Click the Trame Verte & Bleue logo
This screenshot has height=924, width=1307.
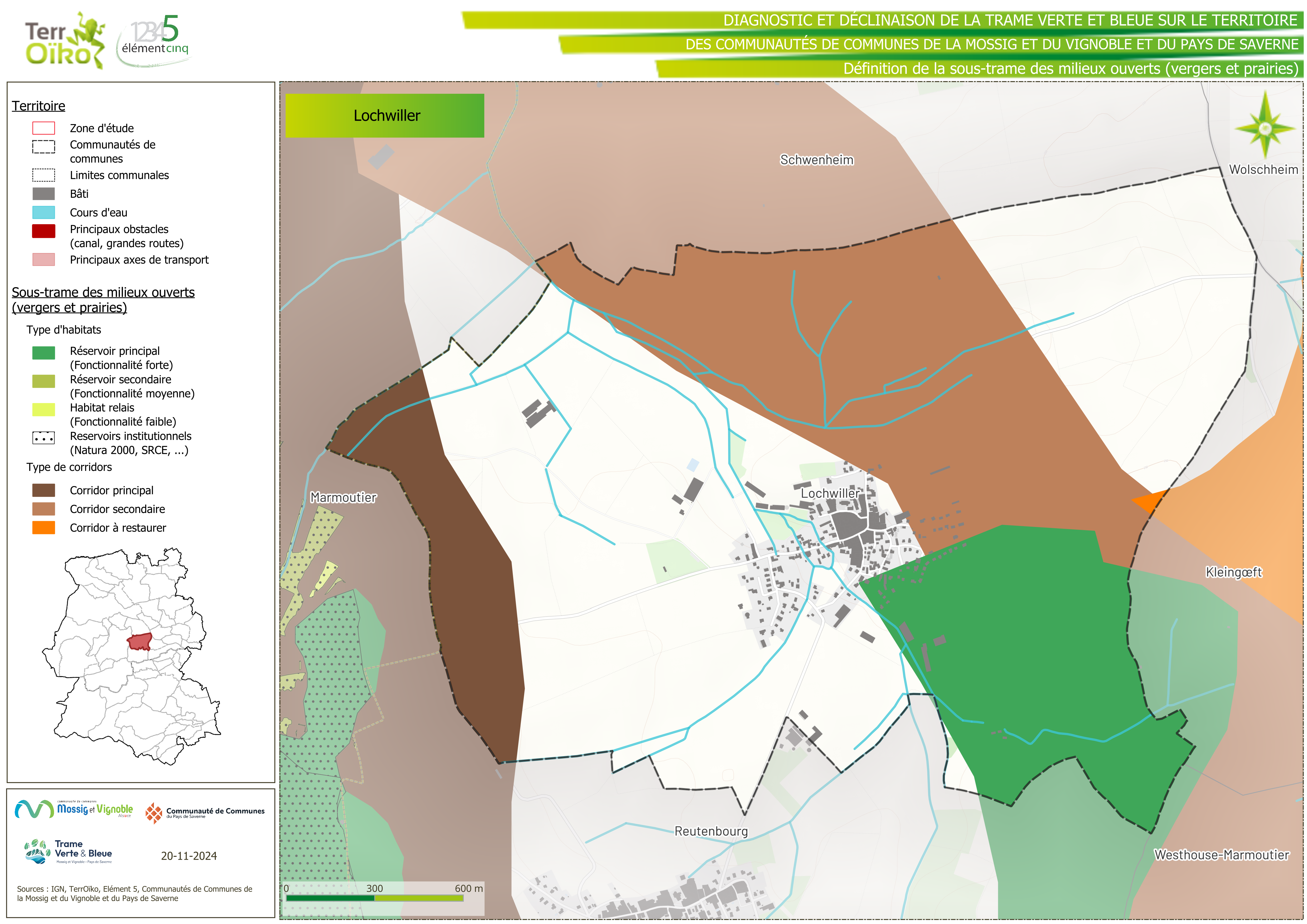coord(68,852)
